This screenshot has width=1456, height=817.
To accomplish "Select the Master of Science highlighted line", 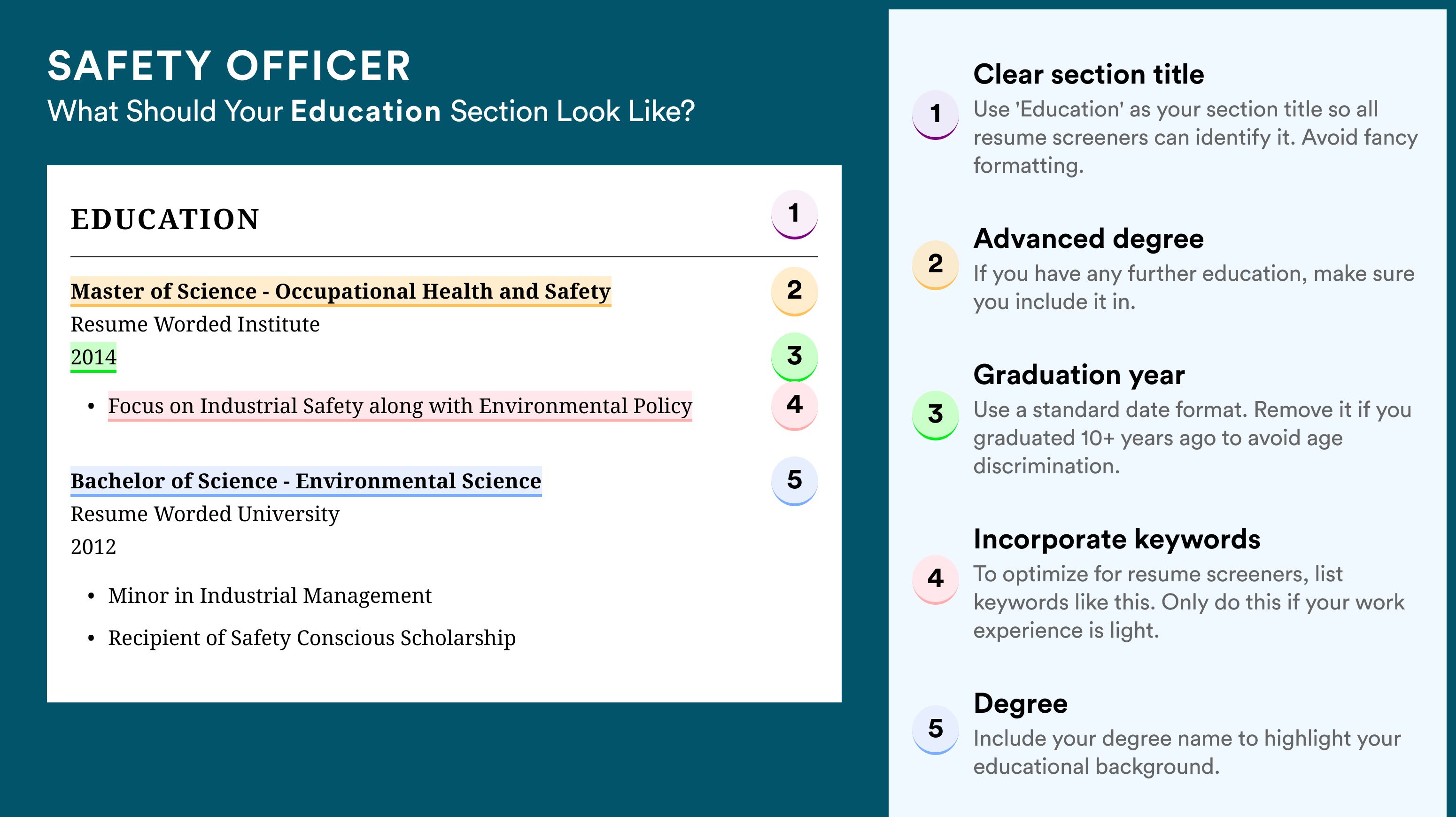I will (x=341, y=292).
